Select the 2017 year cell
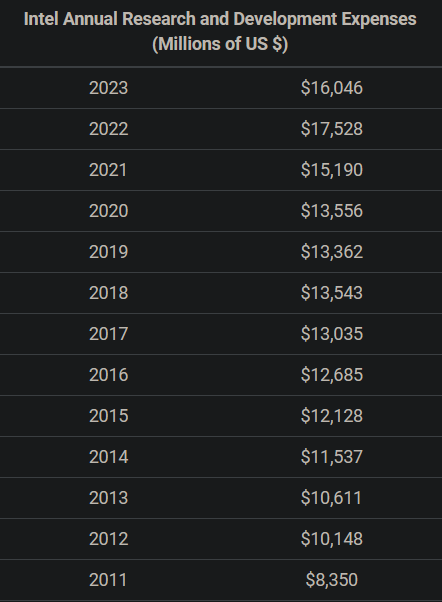The height and width of the screenshot is (602, 442). (x=109, y=334)
